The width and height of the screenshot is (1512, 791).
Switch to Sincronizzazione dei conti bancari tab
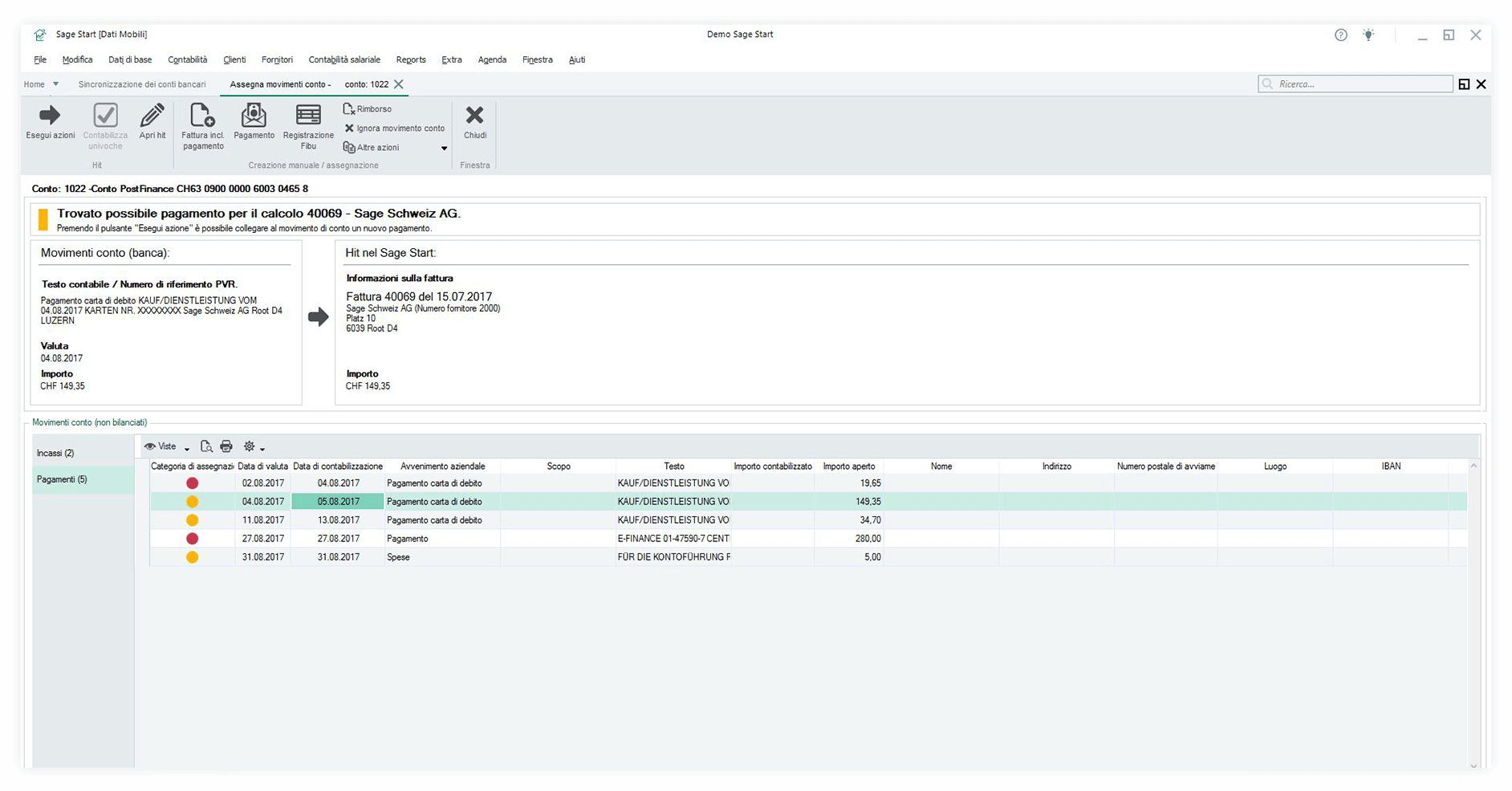(x=142, y=84)
